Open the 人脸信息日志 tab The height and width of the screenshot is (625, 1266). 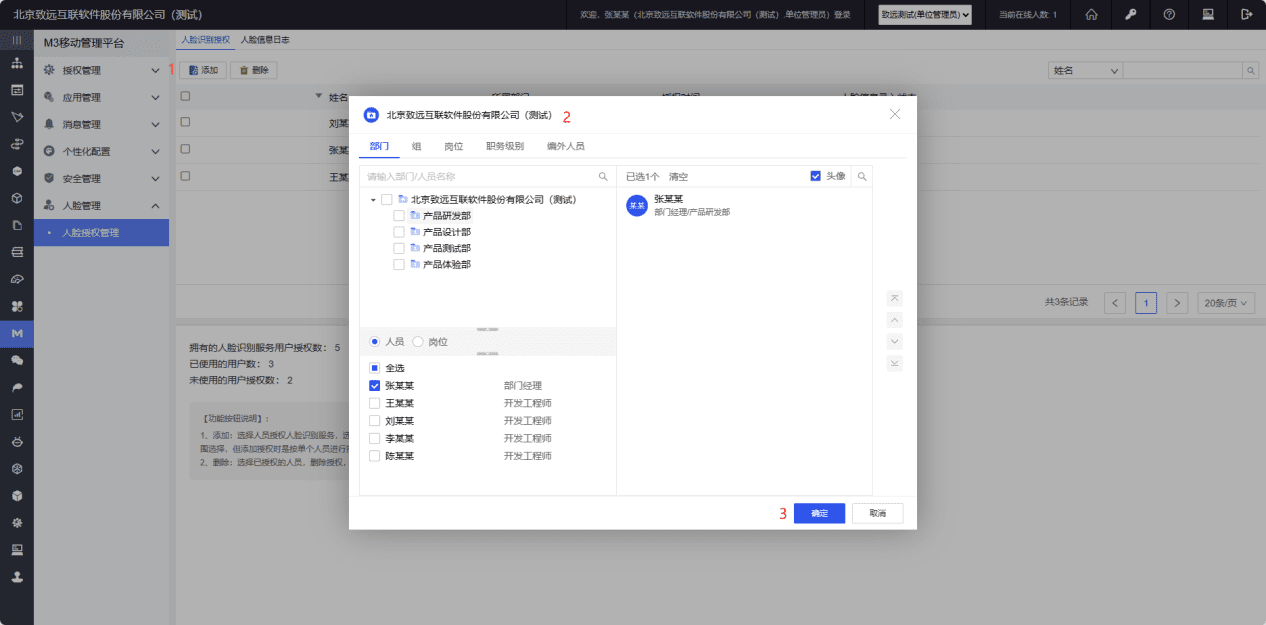[265, 40]
